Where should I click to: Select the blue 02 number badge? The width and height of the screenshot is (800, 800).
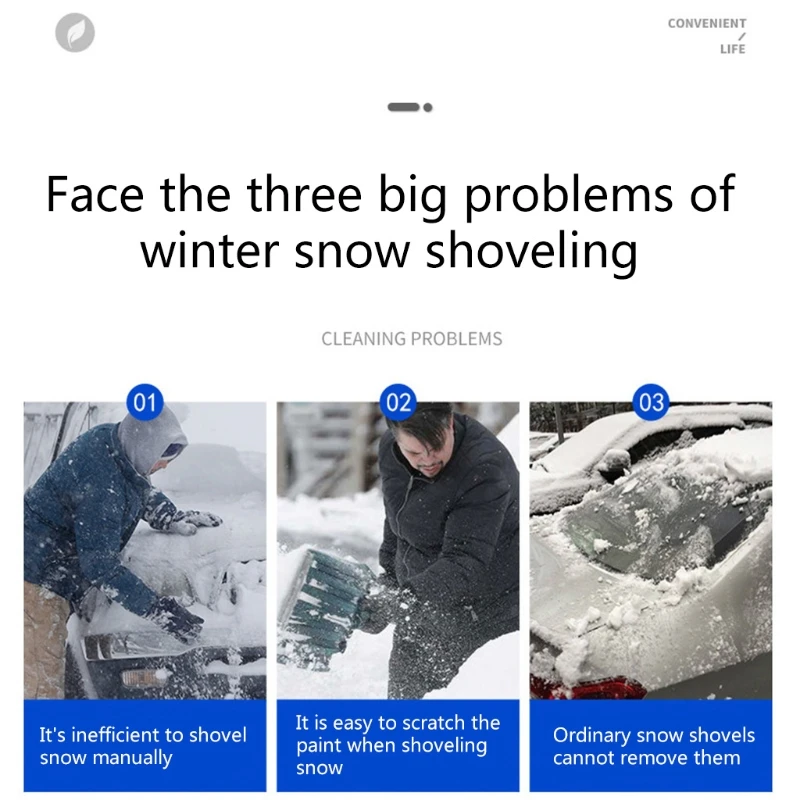(398, 402)
